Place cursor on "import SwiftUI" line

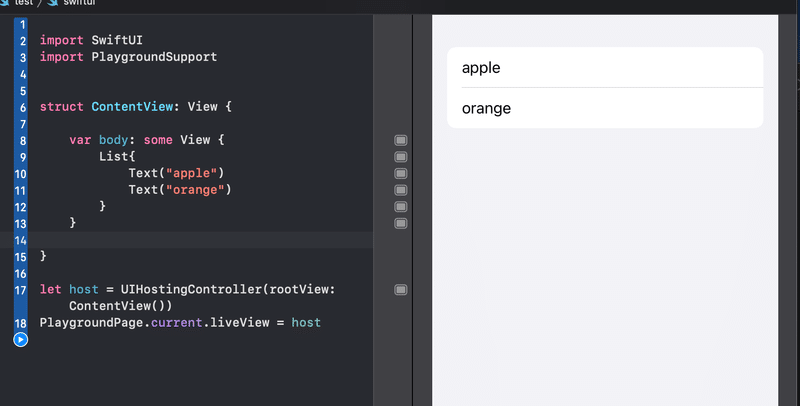pyautogui.click(x=91, y=40)
